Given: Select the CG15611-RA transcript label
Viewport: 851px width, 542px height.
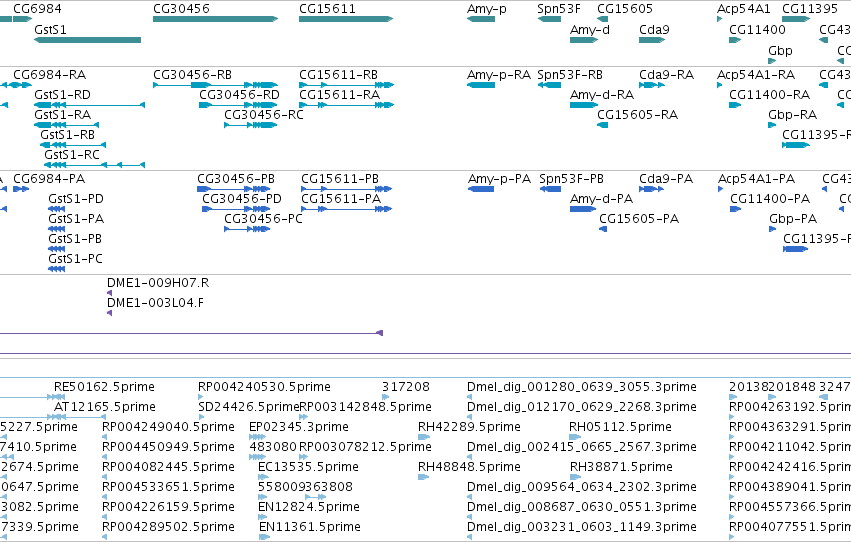Looking at the screenshot, I should (x=340, y=95).
